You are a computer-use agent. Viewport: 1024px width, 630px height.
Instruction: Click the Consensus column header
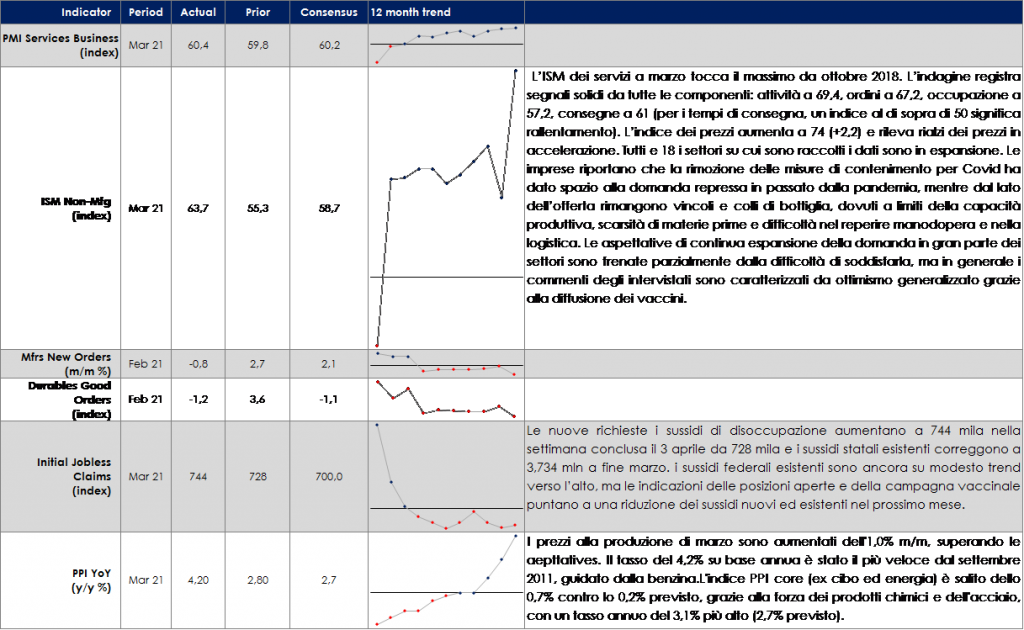coord(328,12)
